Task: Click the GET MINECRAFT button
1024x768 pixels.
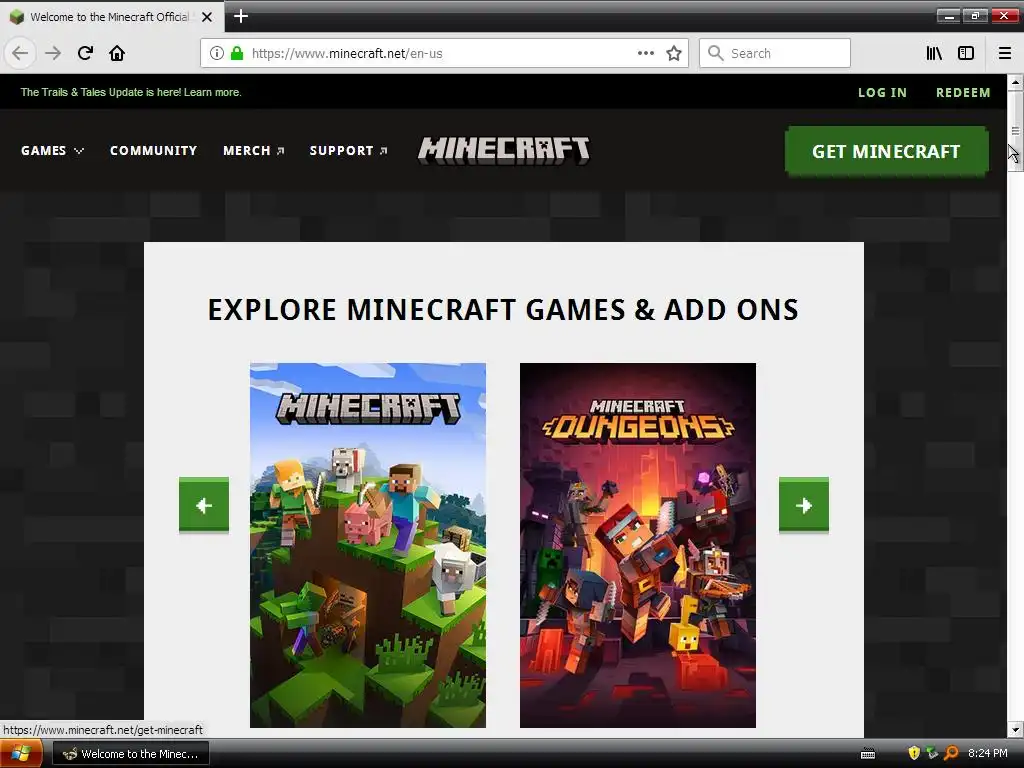Action: pos(886,152)
